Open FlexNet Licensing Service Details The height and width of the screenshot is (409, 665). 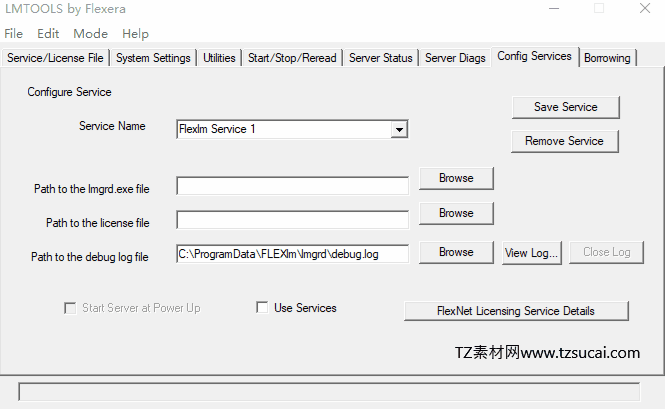click(516, 311)
